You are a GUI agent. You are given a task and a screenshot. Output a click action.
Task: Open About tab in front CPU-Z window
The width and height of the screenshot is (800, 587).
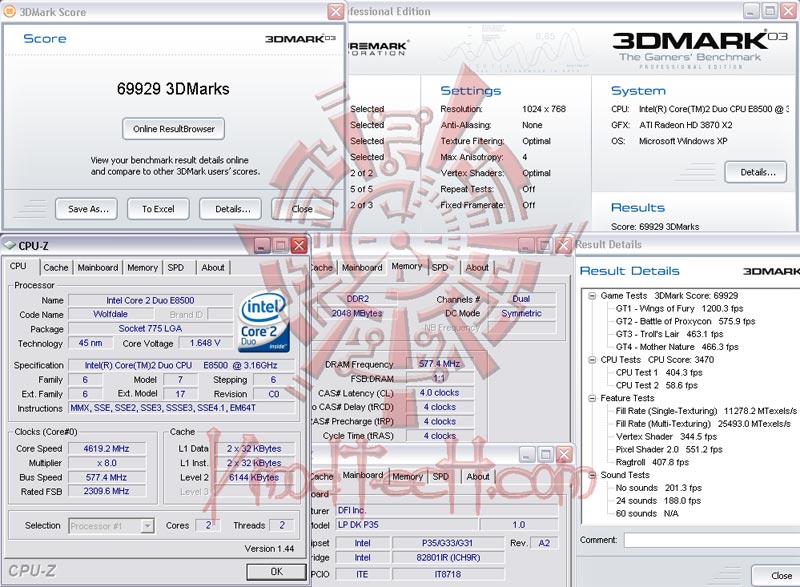pyautogui.click(x=213, y=267)
